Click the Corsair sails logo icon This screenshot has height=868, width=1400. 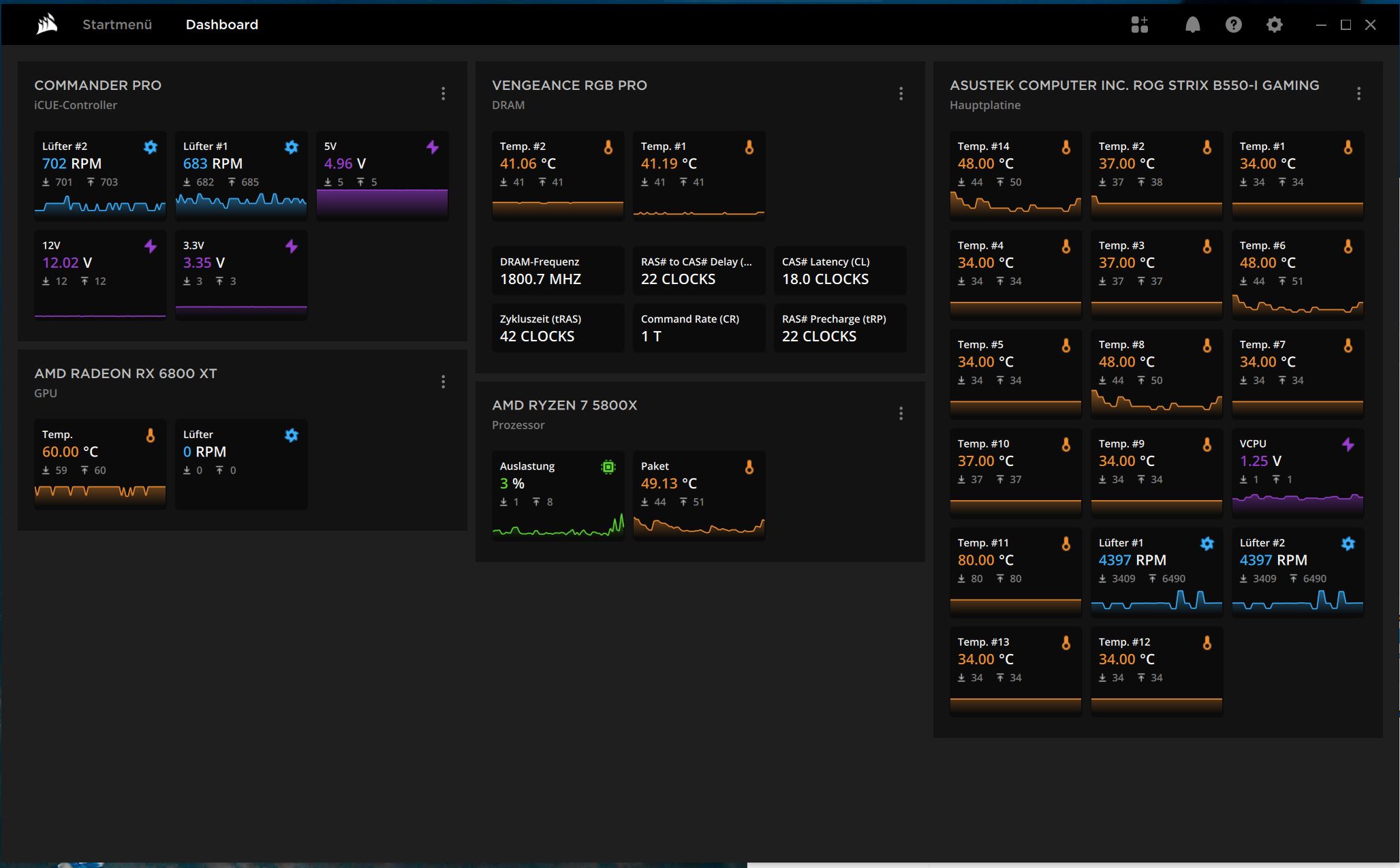(47, 25)
